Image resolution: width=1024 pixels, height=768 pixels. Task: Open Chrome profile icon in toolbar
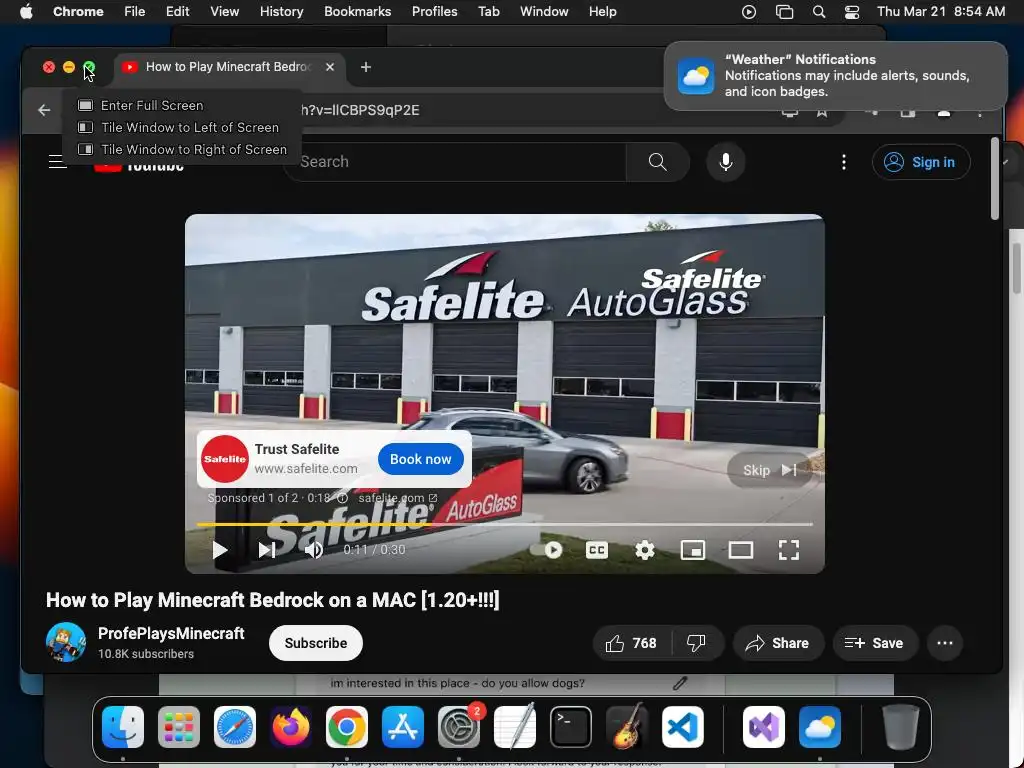(944, 112)
